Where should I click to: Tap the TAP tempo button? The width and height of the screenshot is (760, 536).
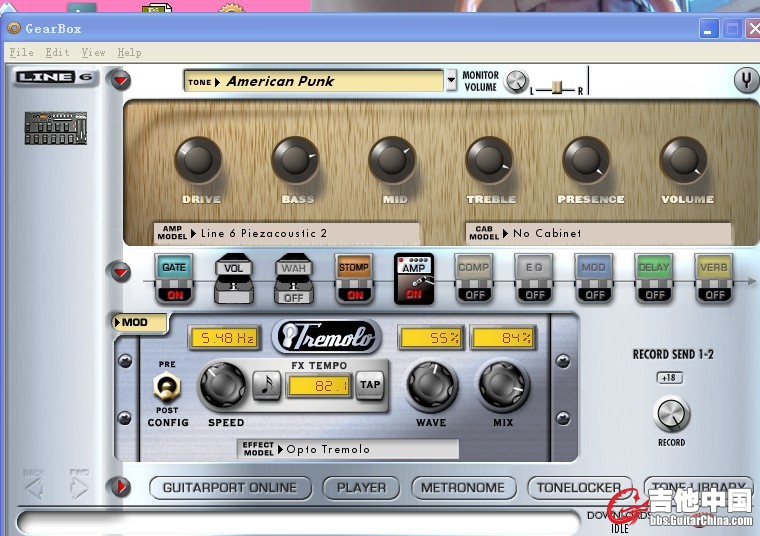tap(370, 385)
